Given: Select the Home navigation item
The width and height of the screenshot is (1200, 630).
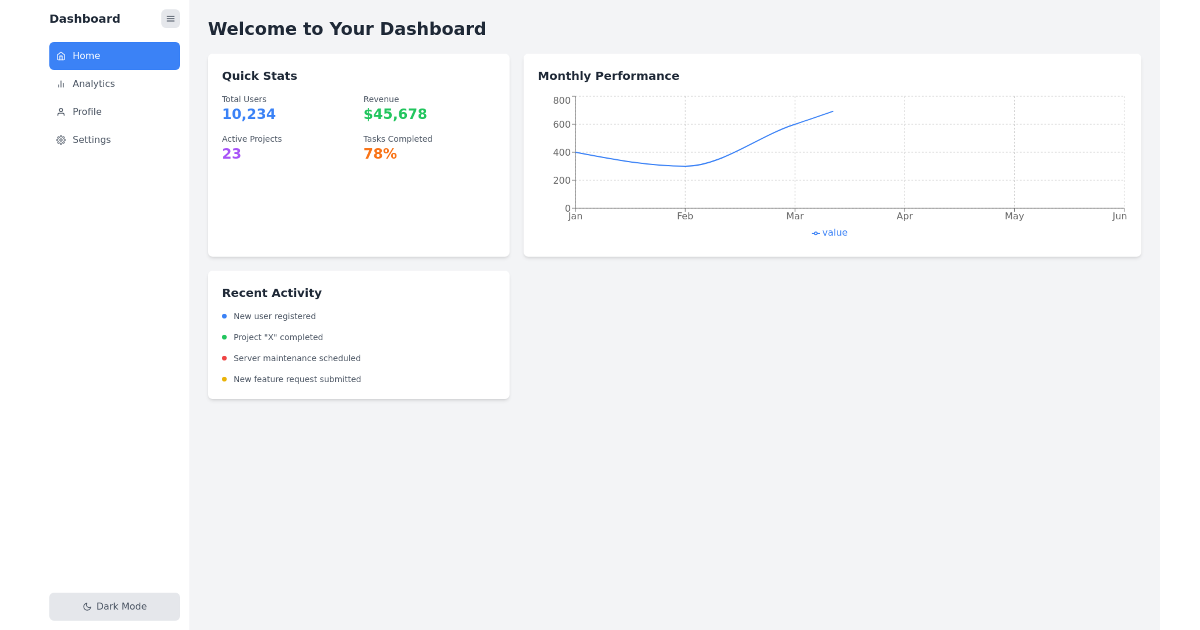Looking at the screenshot, I should click(84, 56).
